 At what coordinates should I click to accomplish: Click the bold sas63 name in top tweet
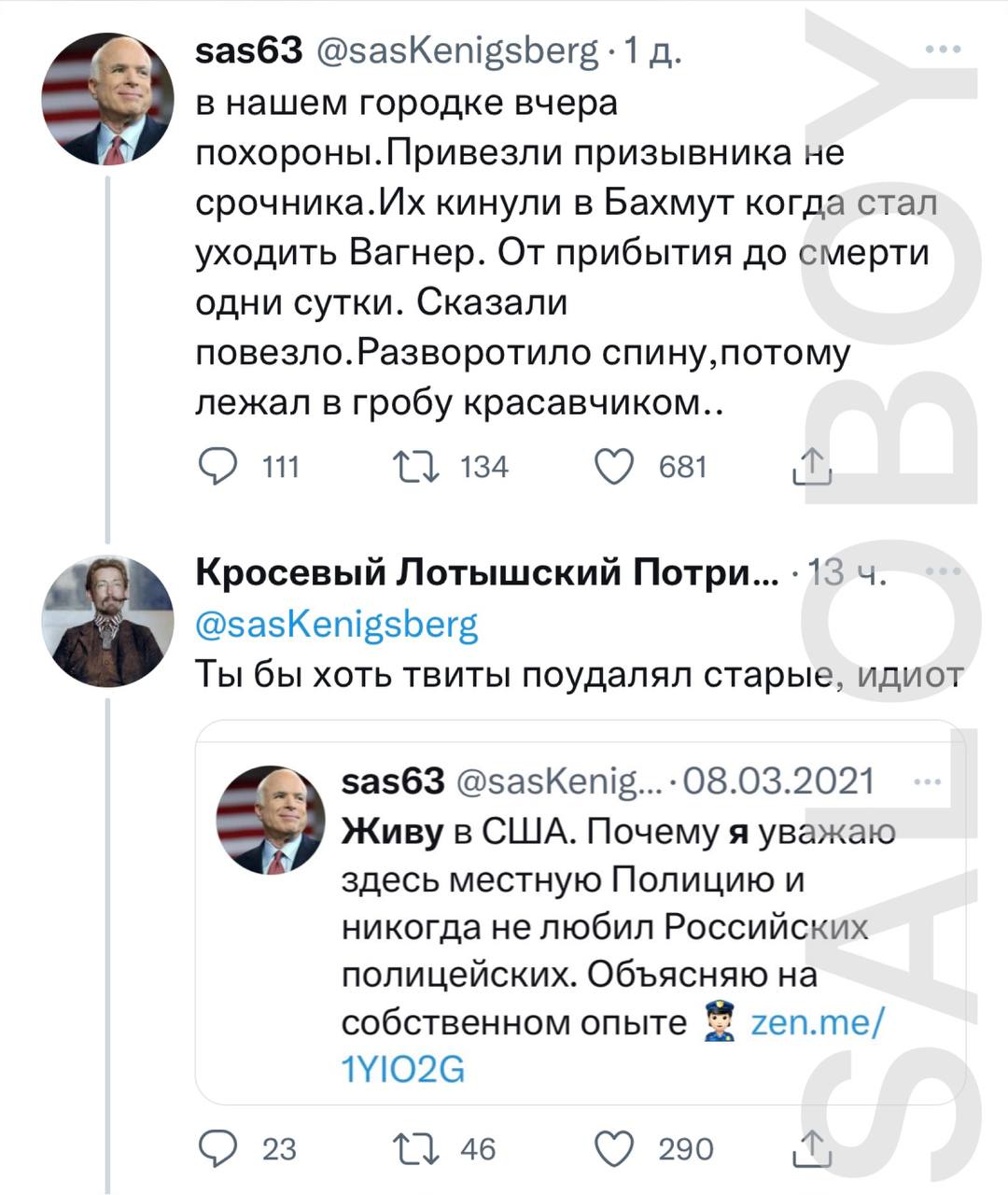(249, 50)
